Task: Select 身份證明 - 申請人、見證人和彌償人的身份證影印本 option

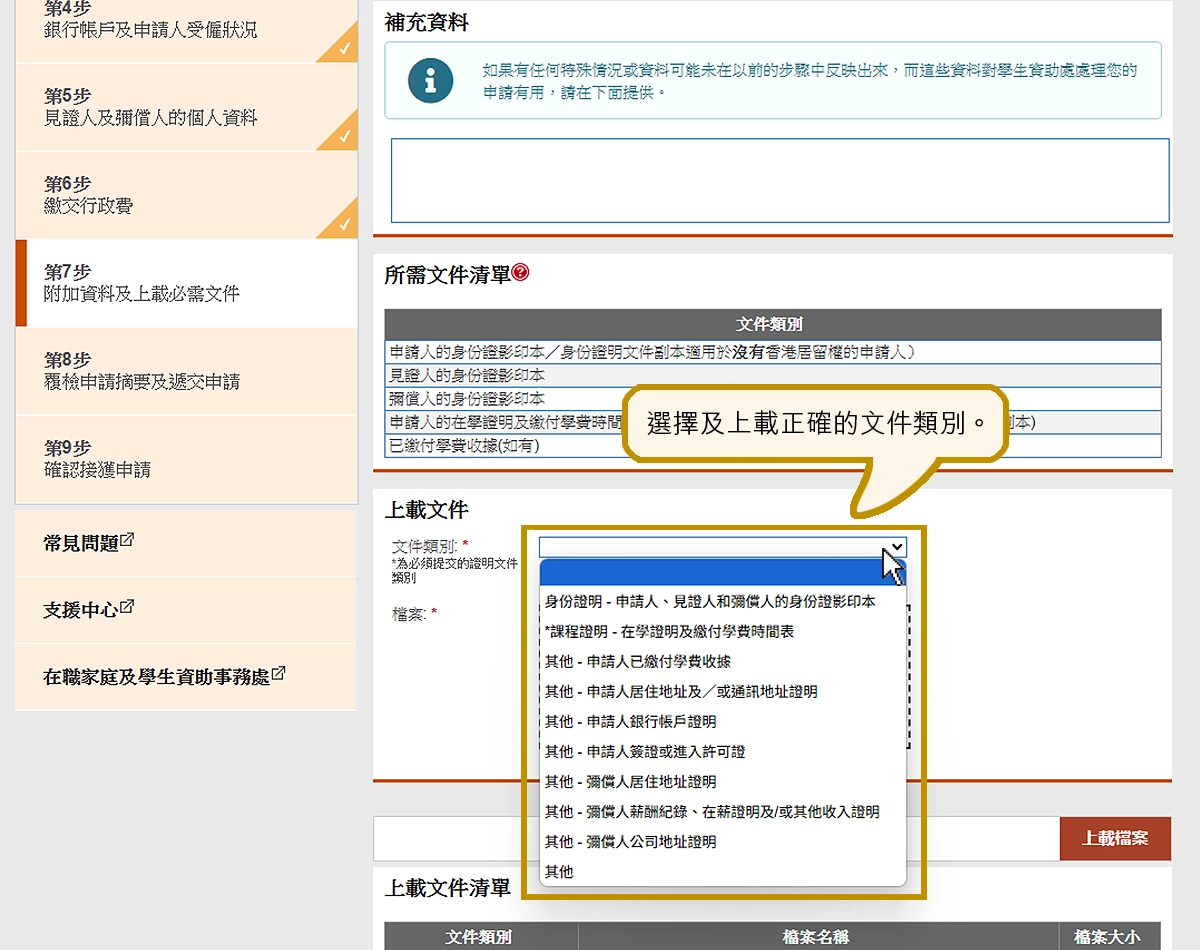Action: (710, 601)
